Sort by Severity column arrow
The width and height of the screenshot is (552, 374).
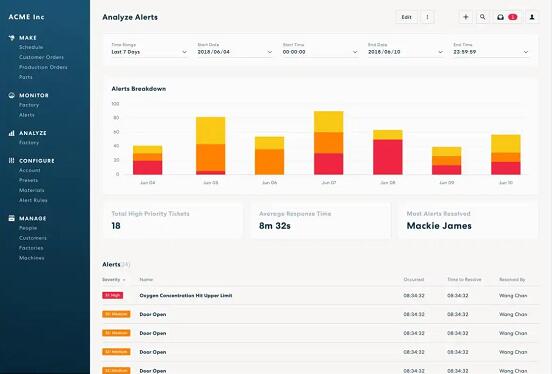pos(124,280)
